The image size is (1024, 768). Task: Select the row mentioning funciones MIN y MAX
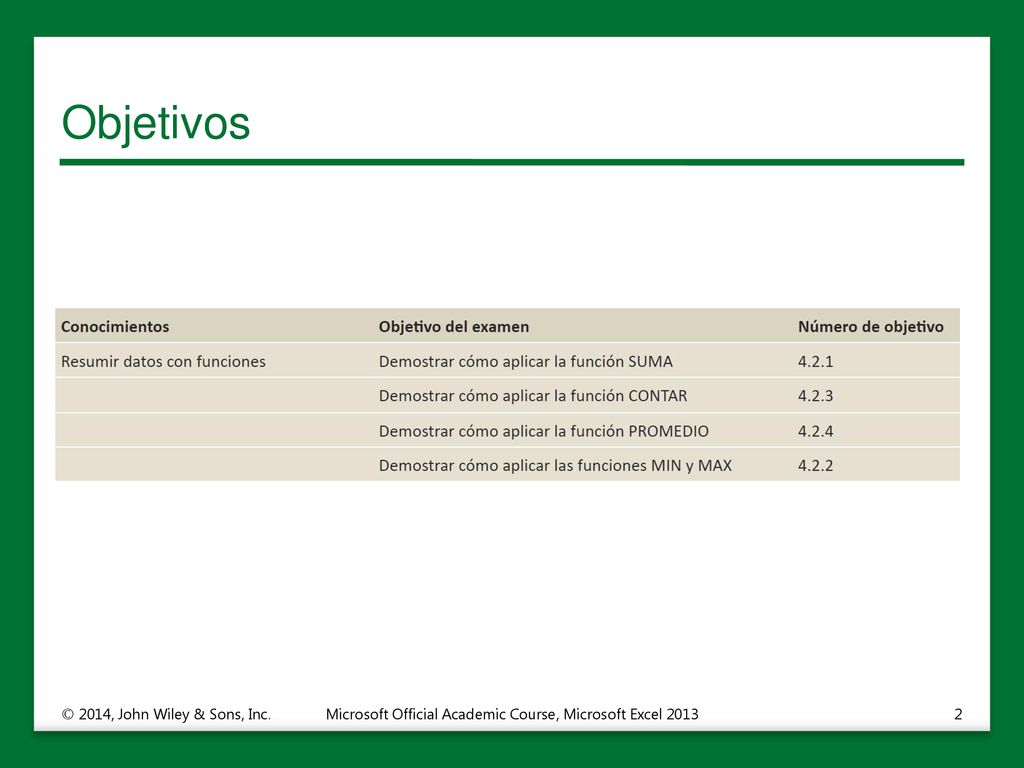pyautogui.click(x=507, y=465)
